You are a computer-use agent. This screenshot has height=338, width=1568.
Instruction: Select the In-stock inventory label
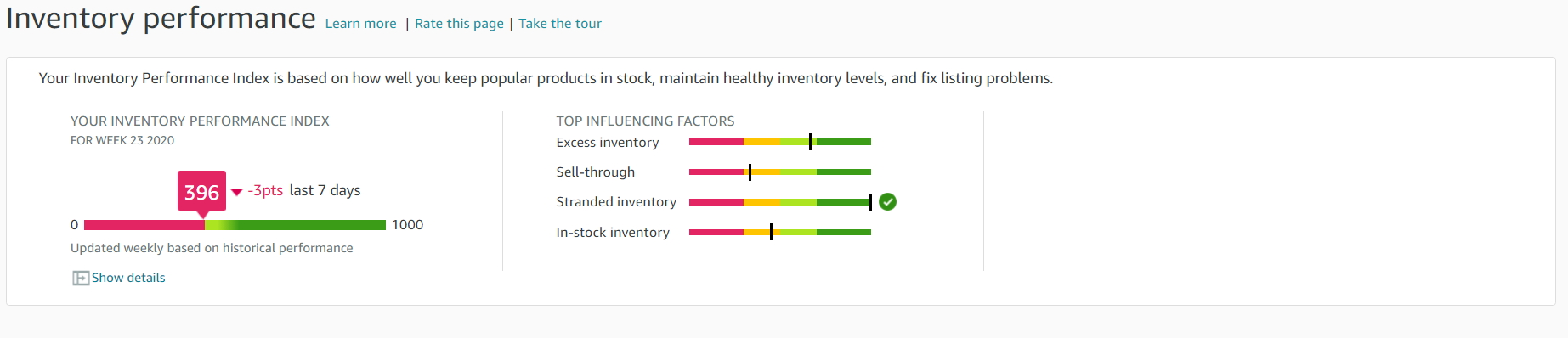613,233
